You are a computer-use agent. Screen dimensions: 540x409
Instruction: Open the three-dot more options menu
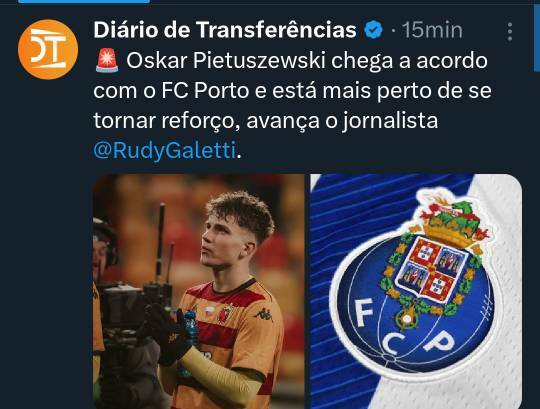coord(510,32)
